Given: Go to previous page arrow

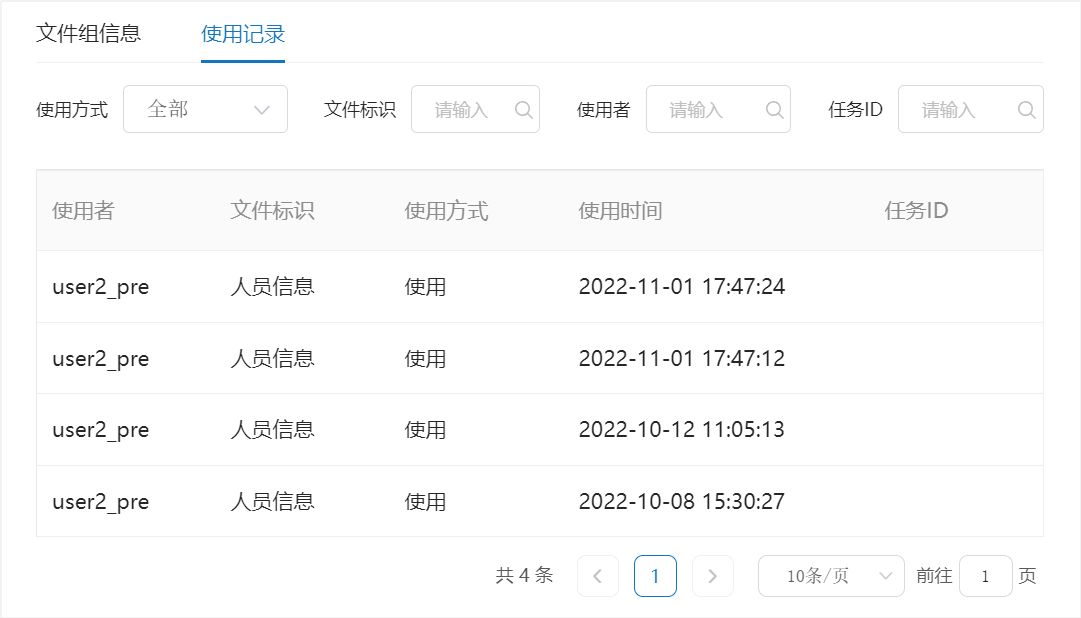Looking at the screenshot, I should [598, 576].
